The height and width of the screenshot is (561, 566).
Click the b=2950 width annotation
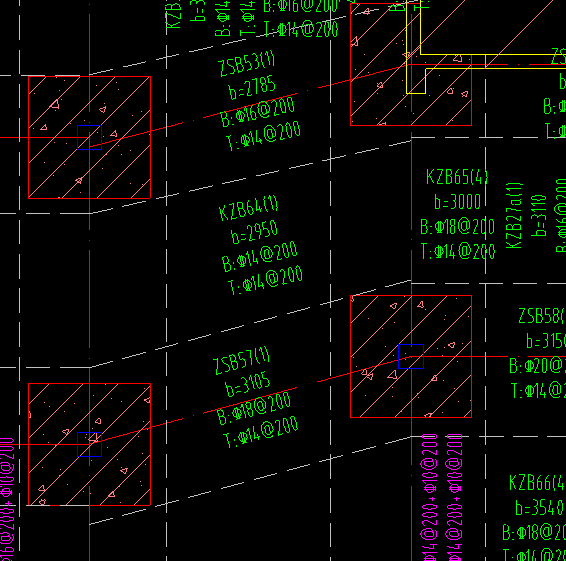click(254, 232)
